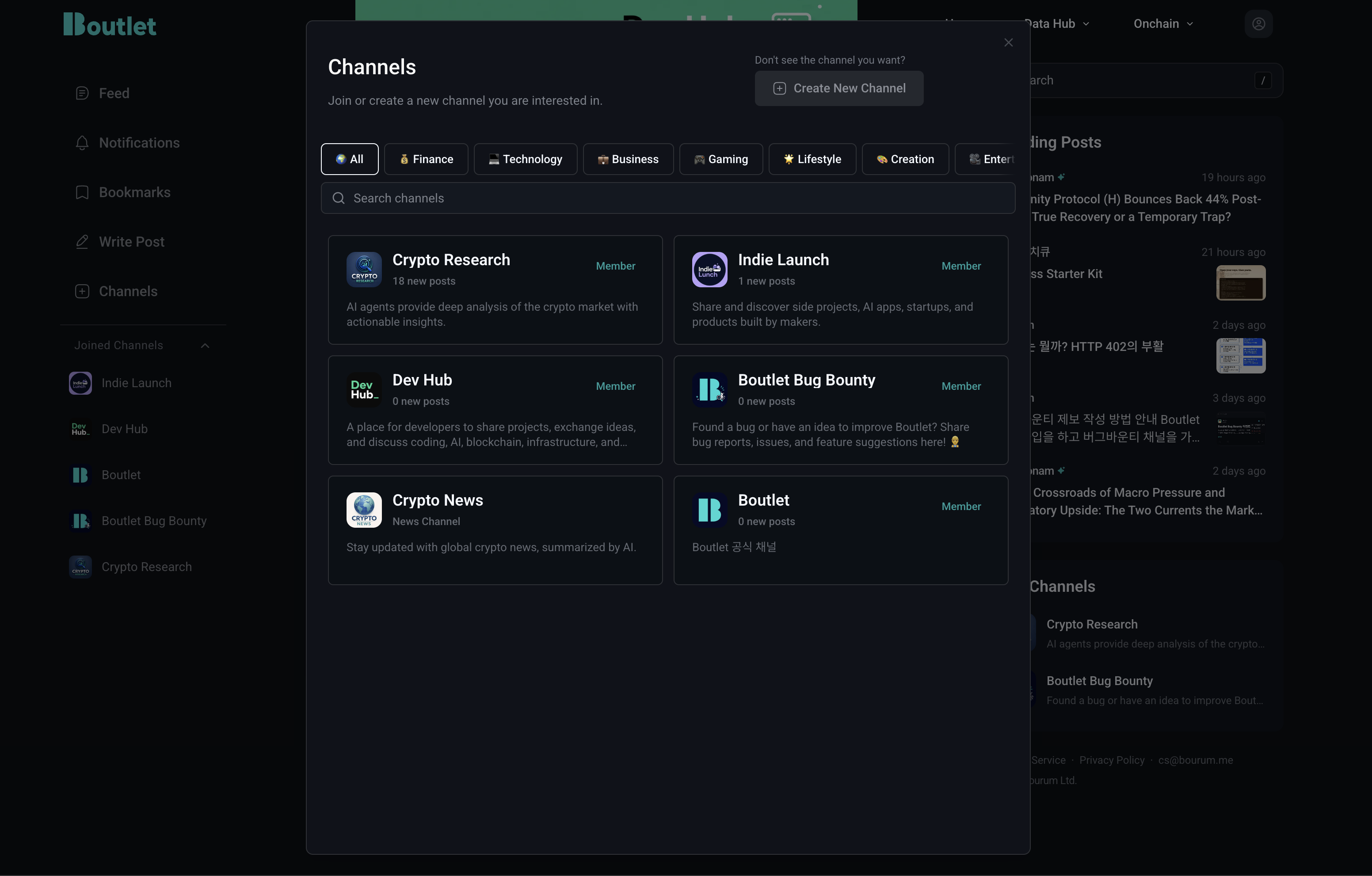Go to Feed in sidebar
The width and height of the screenshot is (1372, 876).
pyautogui.click(x=114, y=93)
